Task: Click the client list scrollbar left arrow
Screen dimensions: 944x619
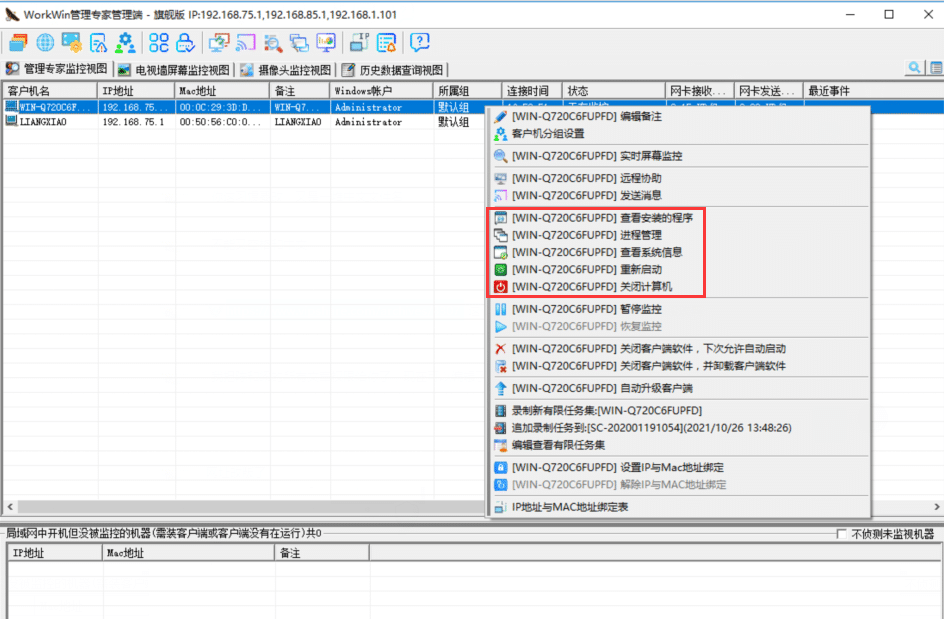Action: click(x=10, y=507)
